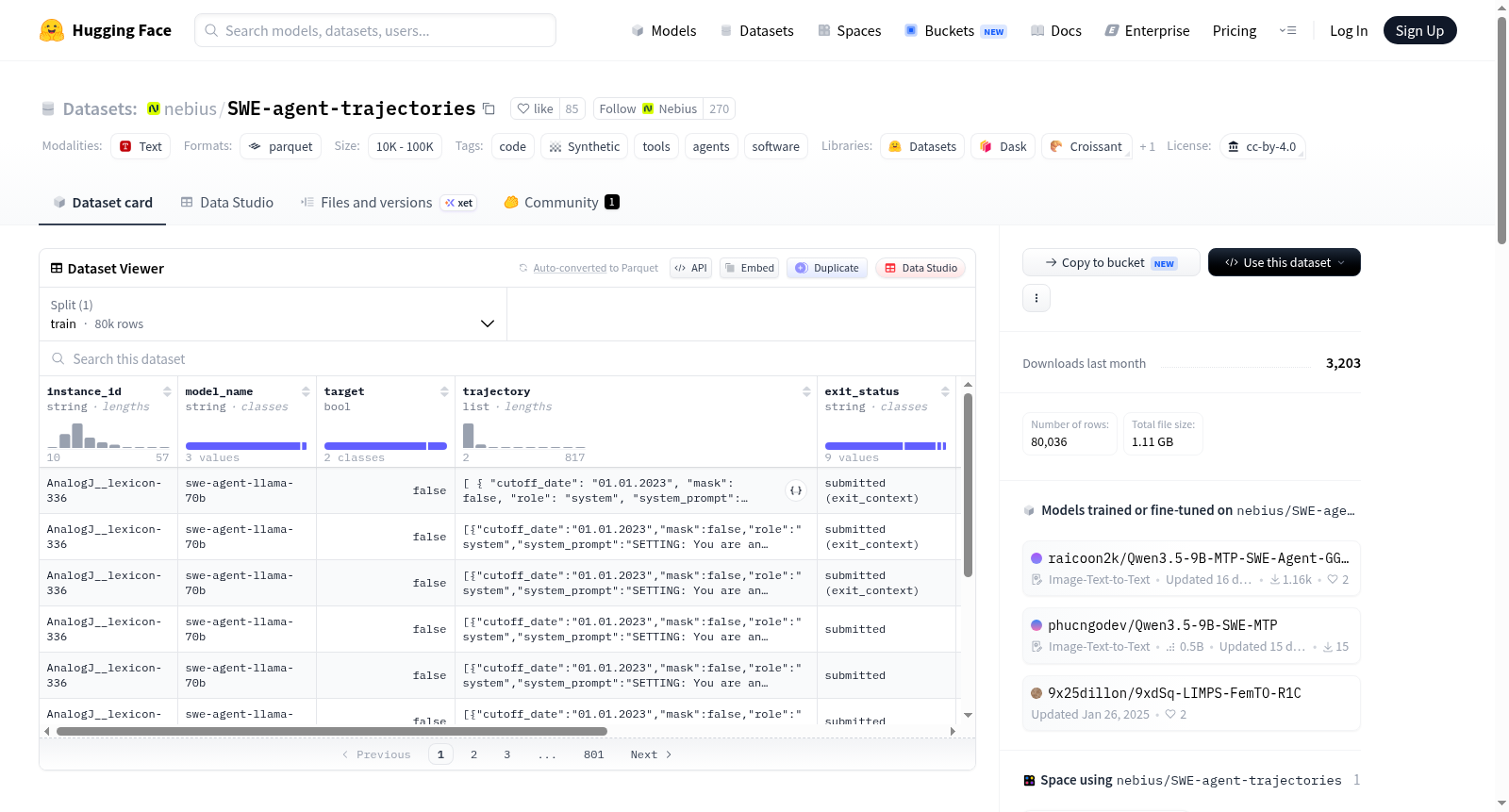The height and width of the screenshot is (812, 1509).
Task: Sort by the exit_status column arrows
Action: 945,391
